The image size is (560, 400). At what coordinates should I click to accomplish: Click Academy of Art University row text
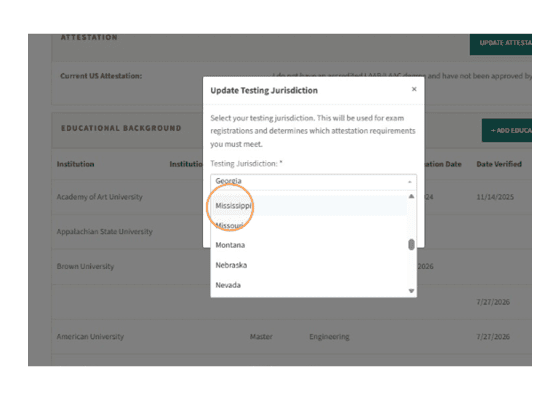(x=99, y=197)
